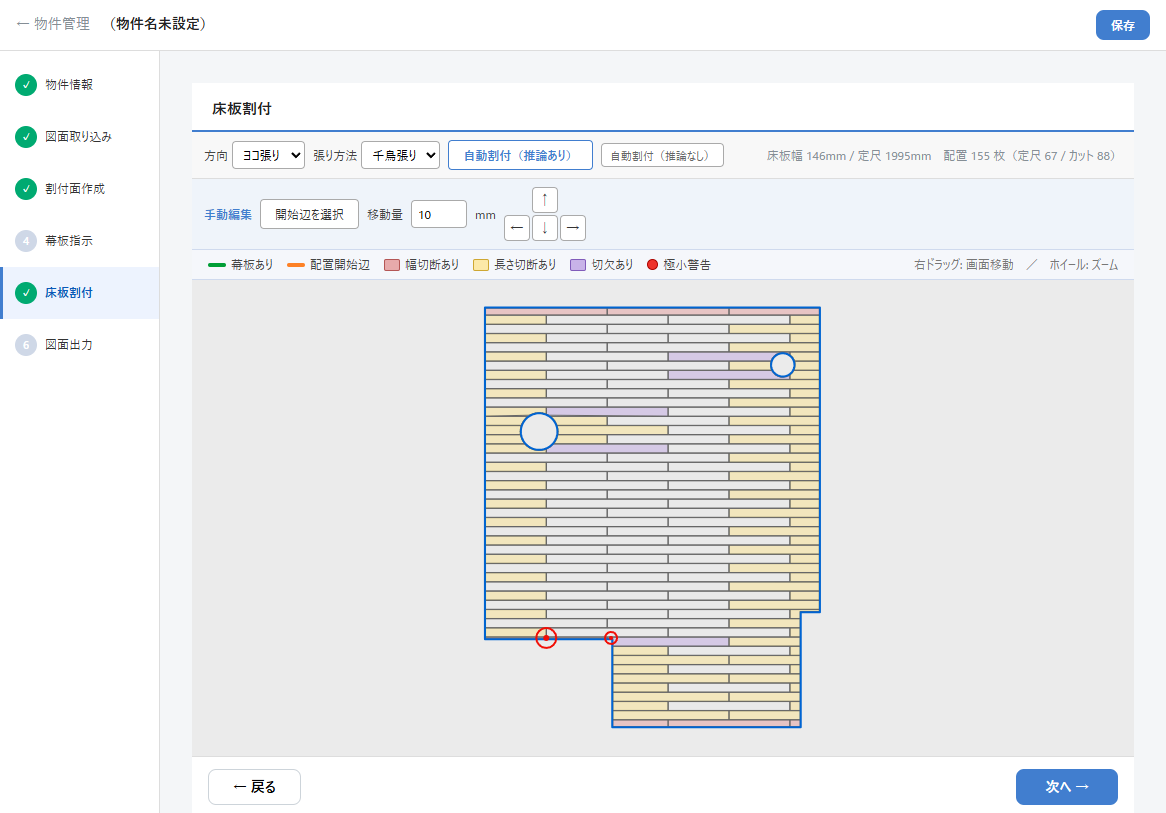Click the 床板割付 panel heading
The image size is (1166, 813).
coord(242,109)
